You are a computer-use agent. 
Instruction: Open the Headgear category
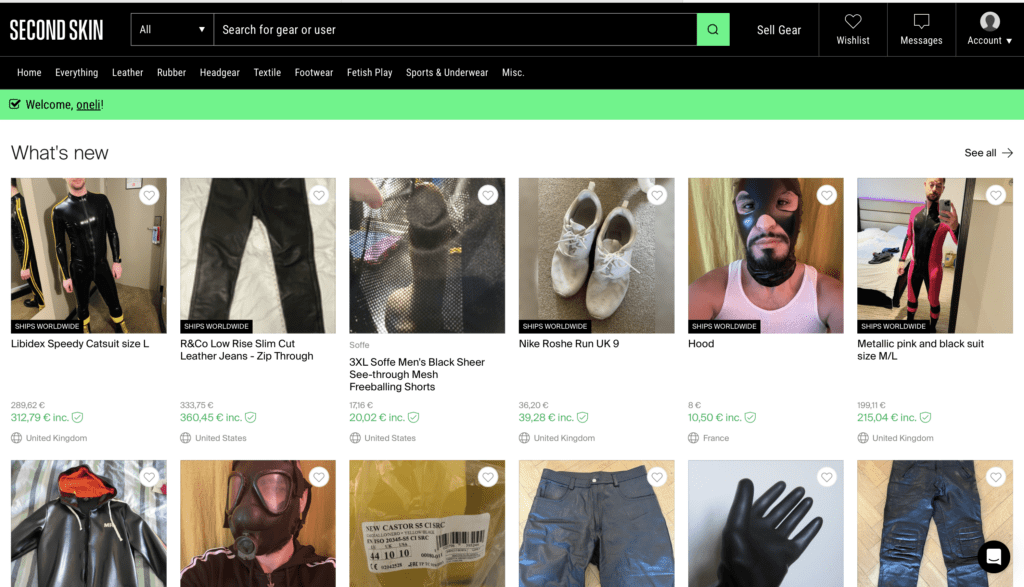click(x=219, y=72)
